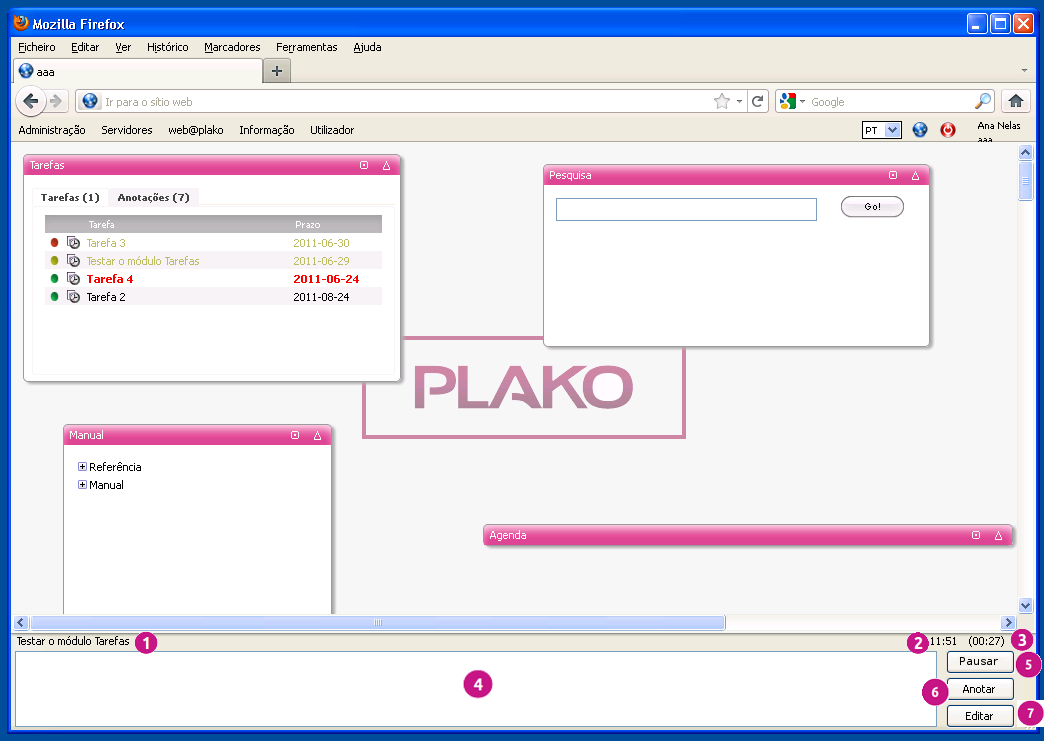This screenshot has width=1044, height=741.
Task: Collapse the Manual panel with the triangle icon
Action: pos(318,435)
